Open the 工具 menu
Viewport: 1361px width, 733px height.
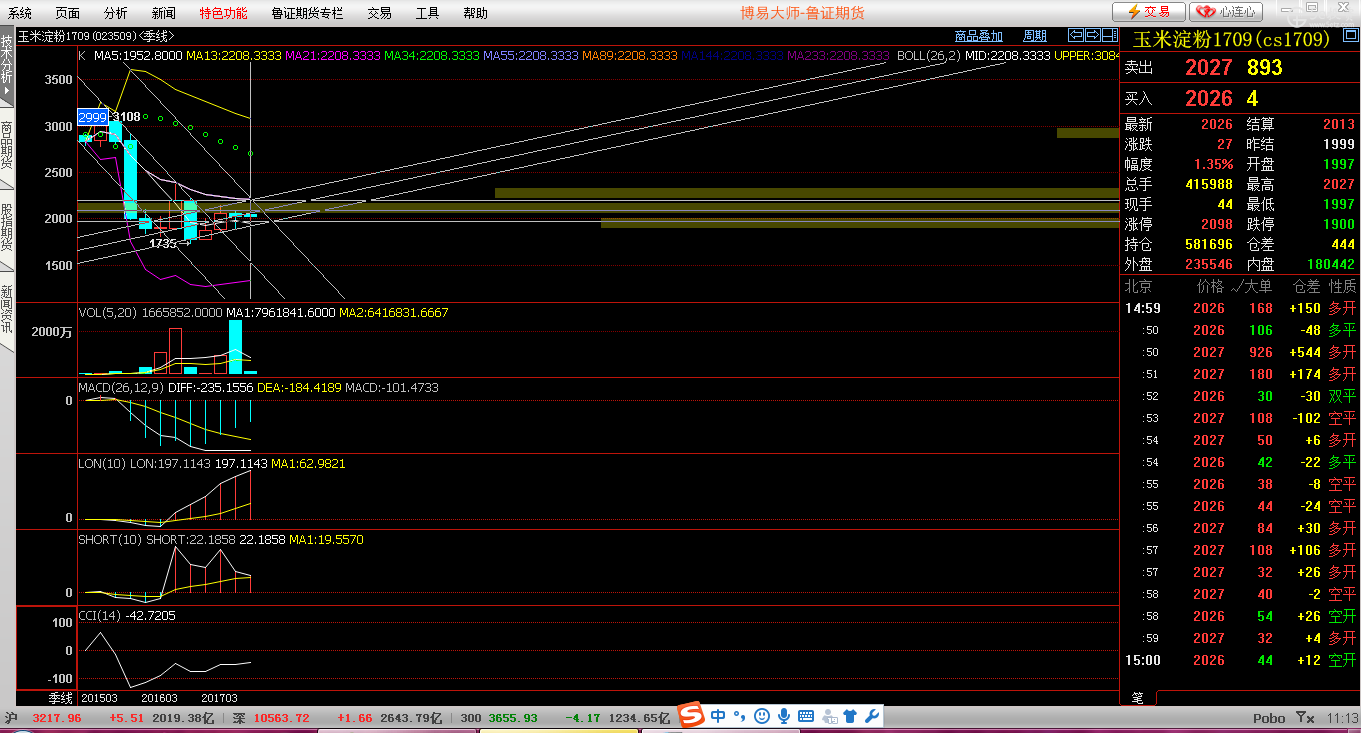point(427,13)
